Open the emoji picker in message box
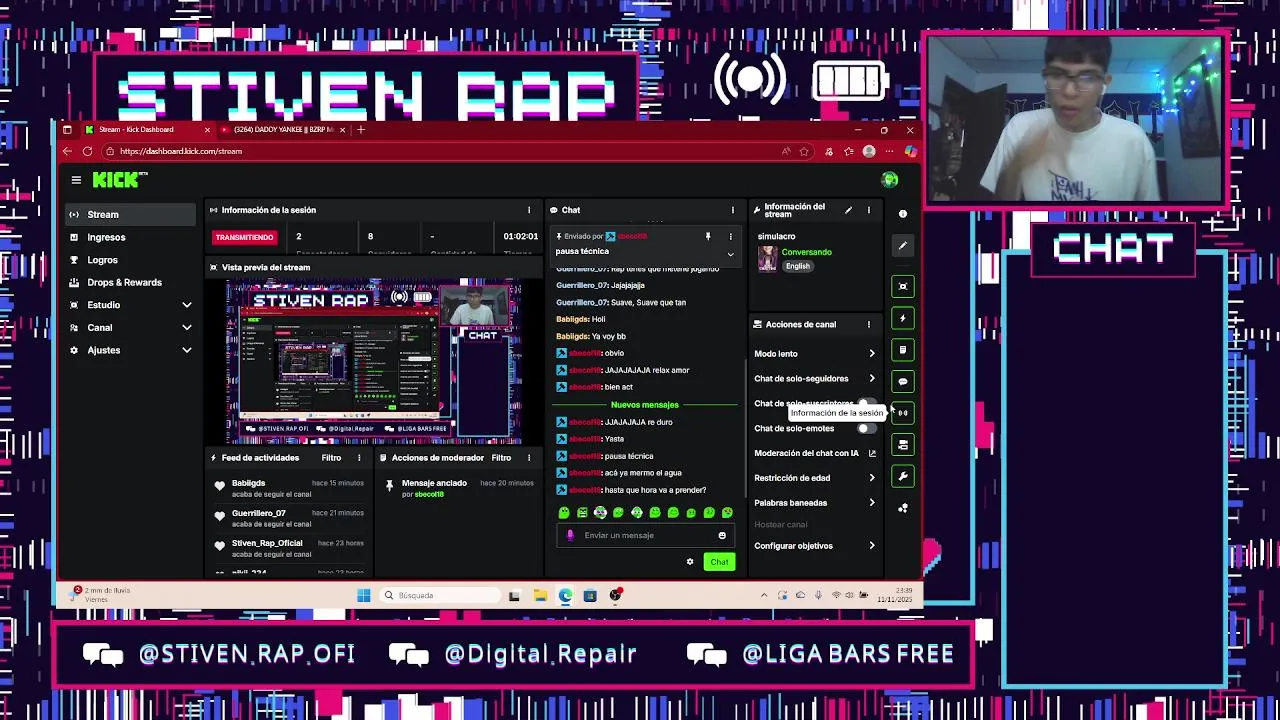This screenshot has width=1280, height=720. coord(722,535)
